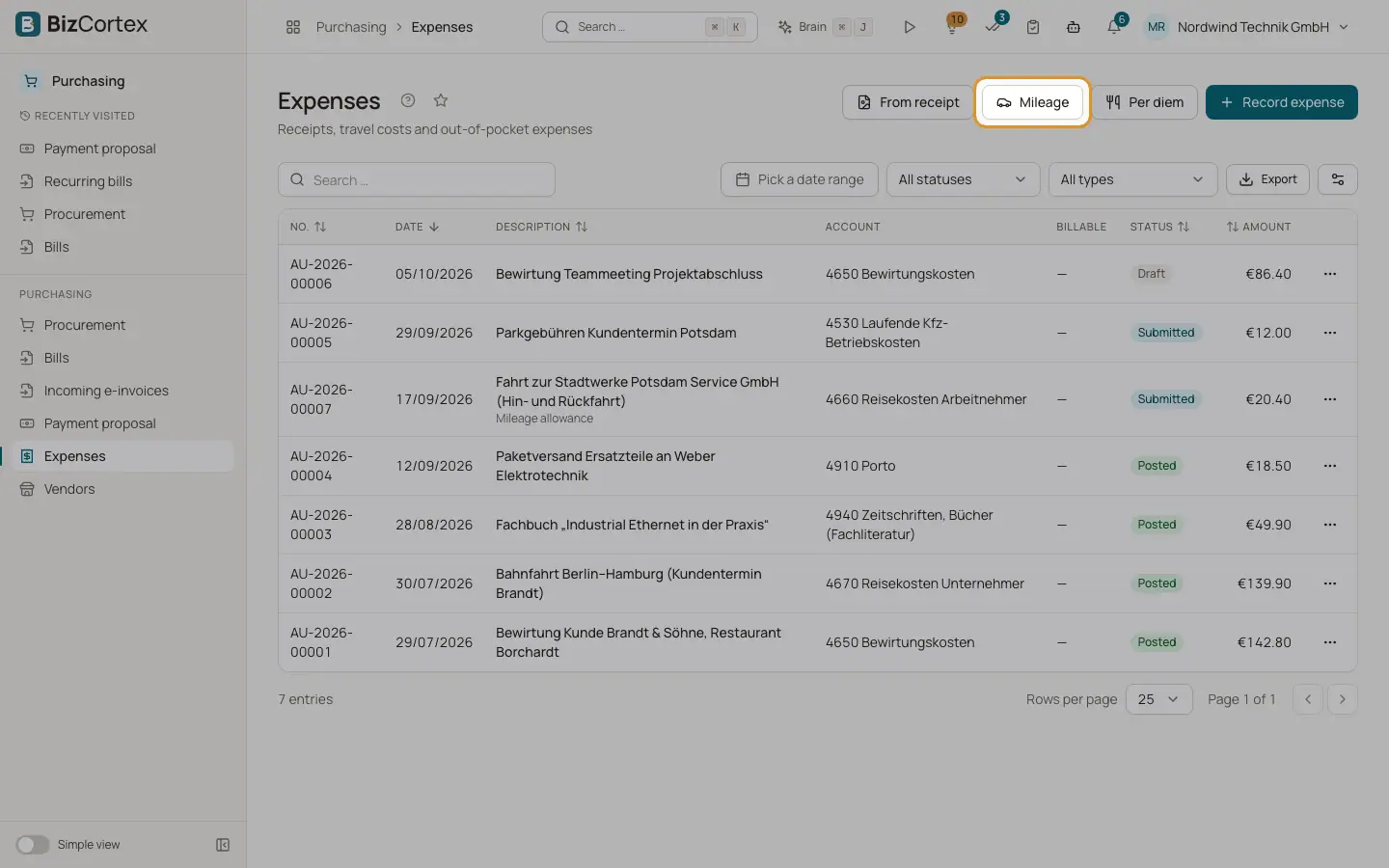Open the Brain assistant button
This screenshot has height=868, width=1389.
pos(826,27)
